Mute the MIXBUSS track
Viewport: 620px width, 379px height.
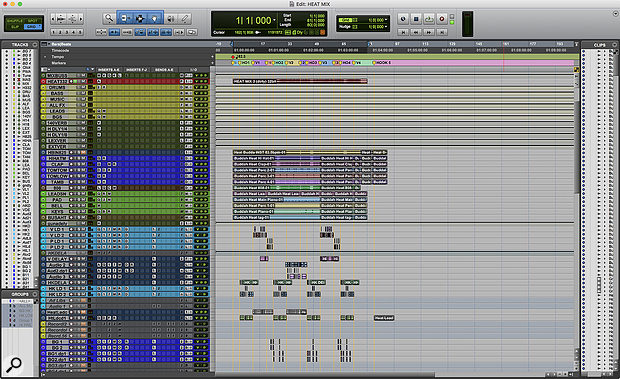pyautogui.click(x=84, y=75)
